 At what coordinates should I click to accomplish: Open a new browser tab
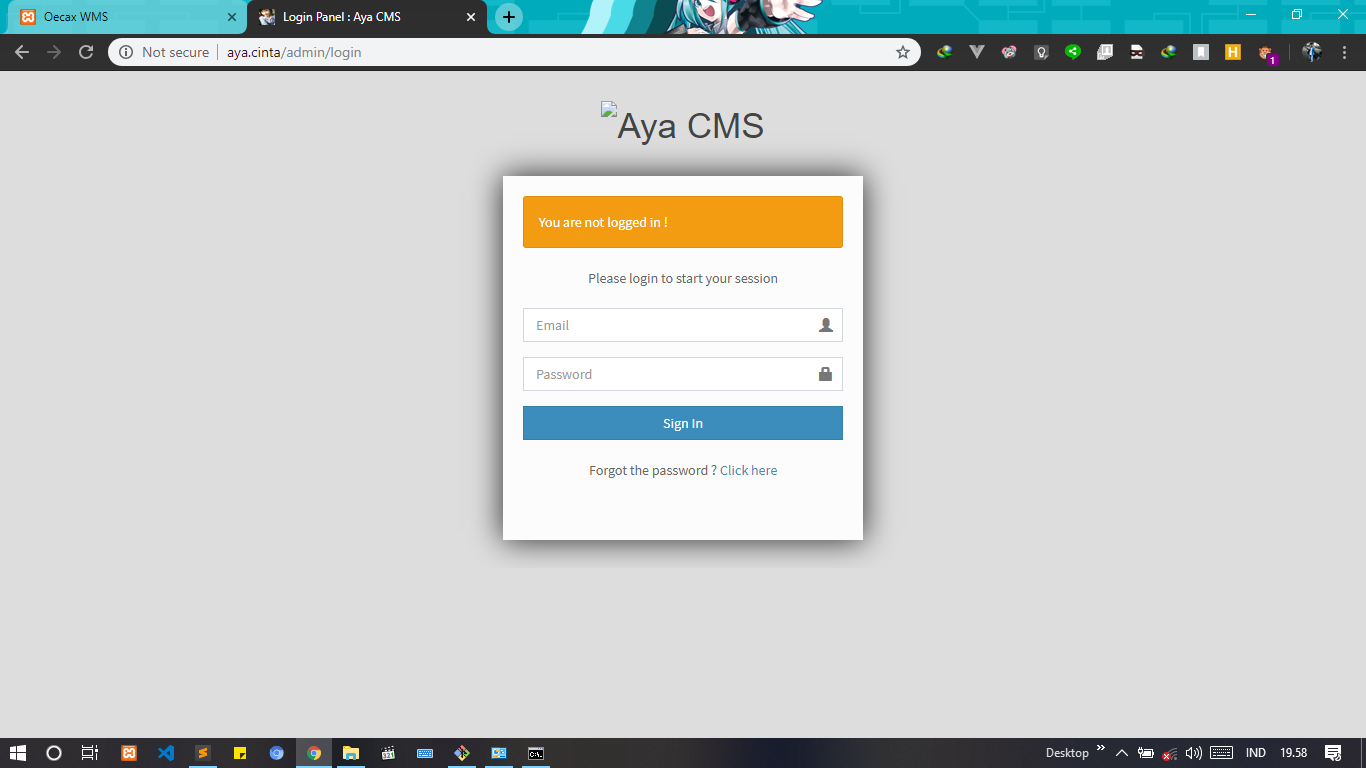pyautogui.click(x=509, y=17)
